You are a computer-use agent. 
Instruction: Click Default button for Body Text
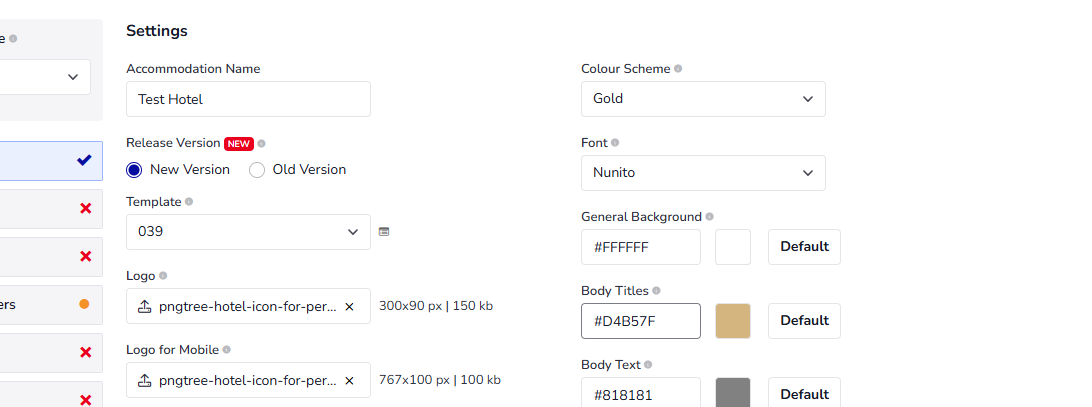tap(804, 393)
